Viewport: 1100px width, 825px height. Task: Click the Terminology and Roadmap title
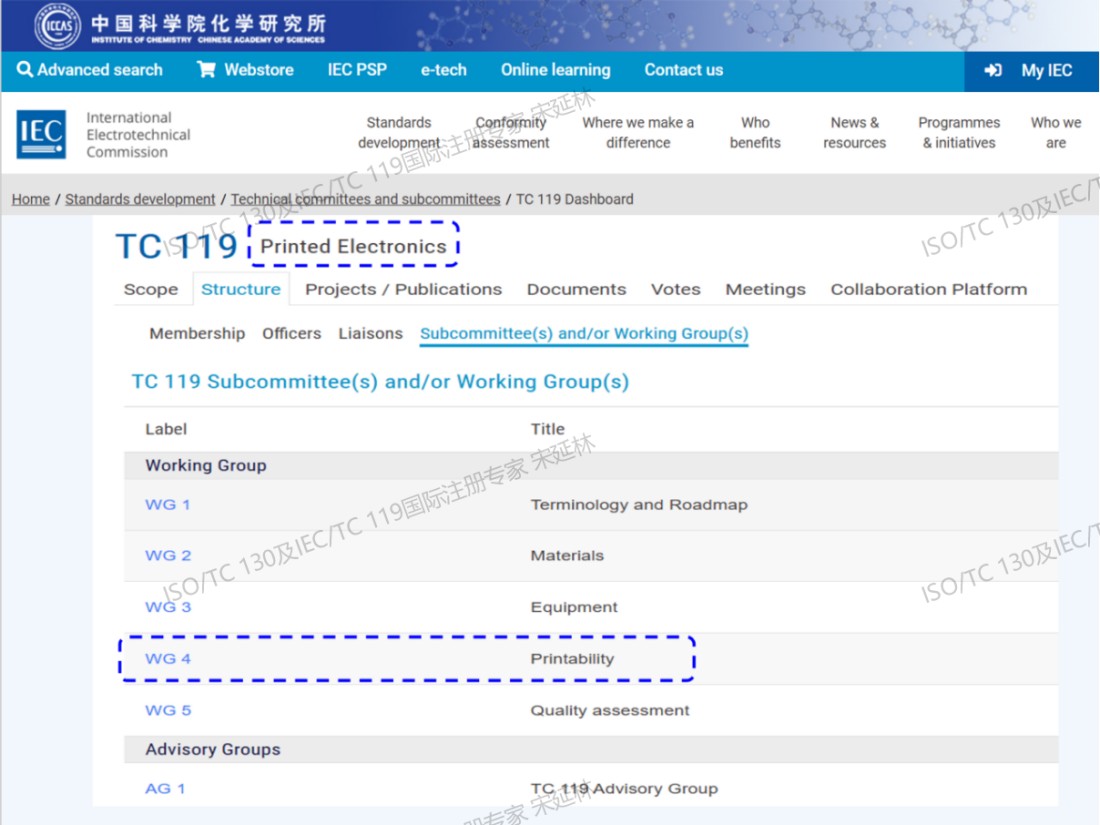(x=639, y=504)
